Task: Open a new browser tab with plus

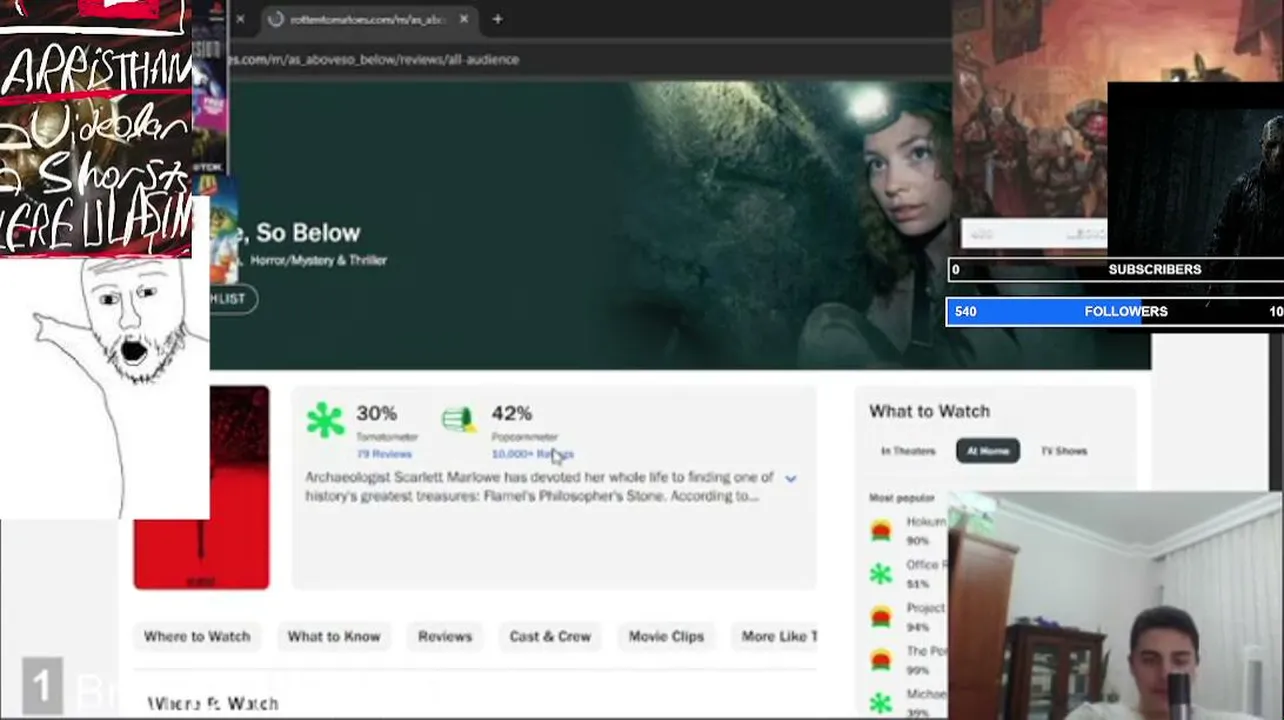Action: (497, 19)
